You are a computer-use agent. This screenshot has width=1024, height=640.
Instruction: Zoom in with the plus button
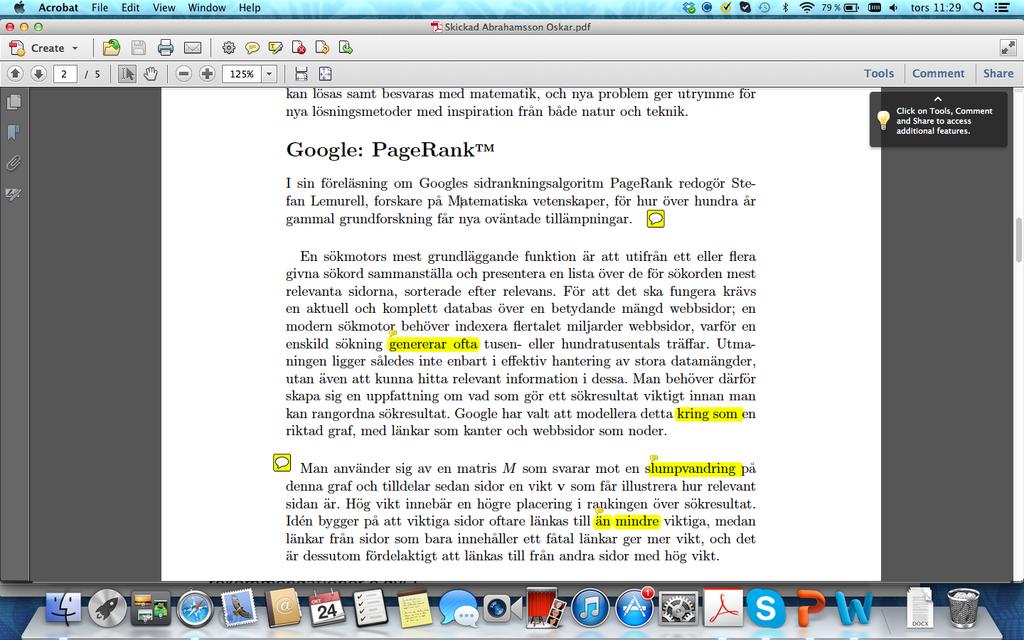(x=208, y=74)
